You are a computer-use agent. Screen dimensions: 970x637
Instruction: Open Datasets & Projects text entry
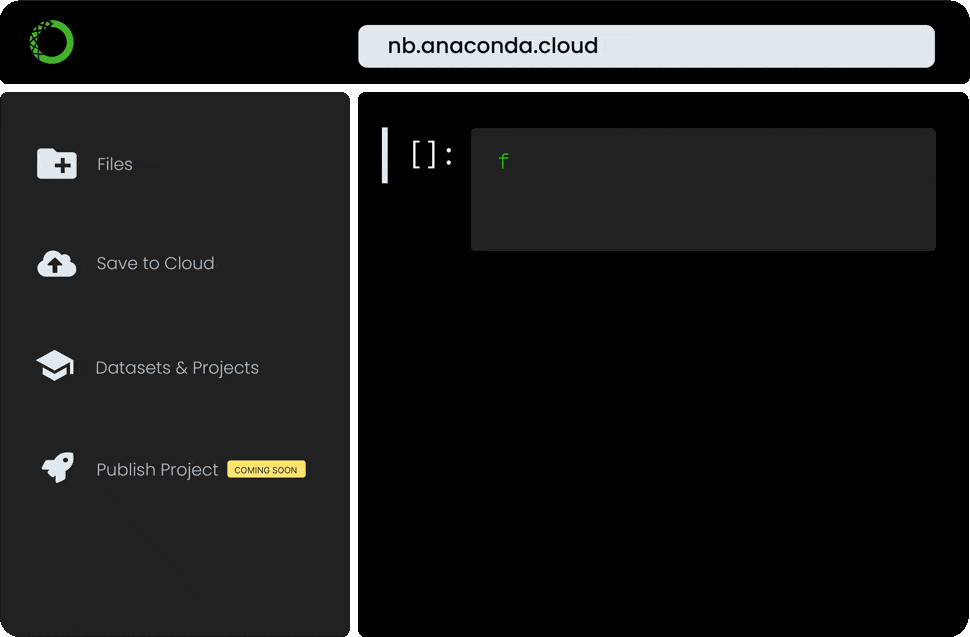(x=177, y=368)
